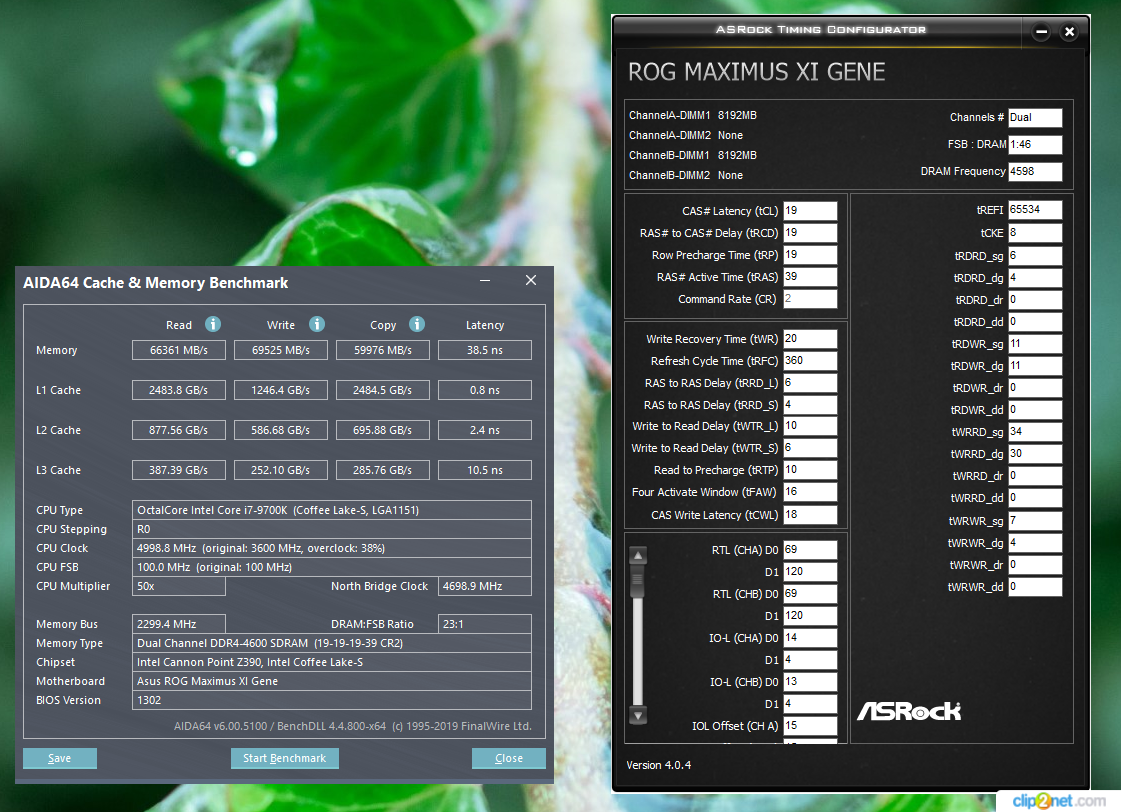The image size is (1121, 812).
Task: Select the tWRWR_sg field
Action: (x=1035, y=521)
